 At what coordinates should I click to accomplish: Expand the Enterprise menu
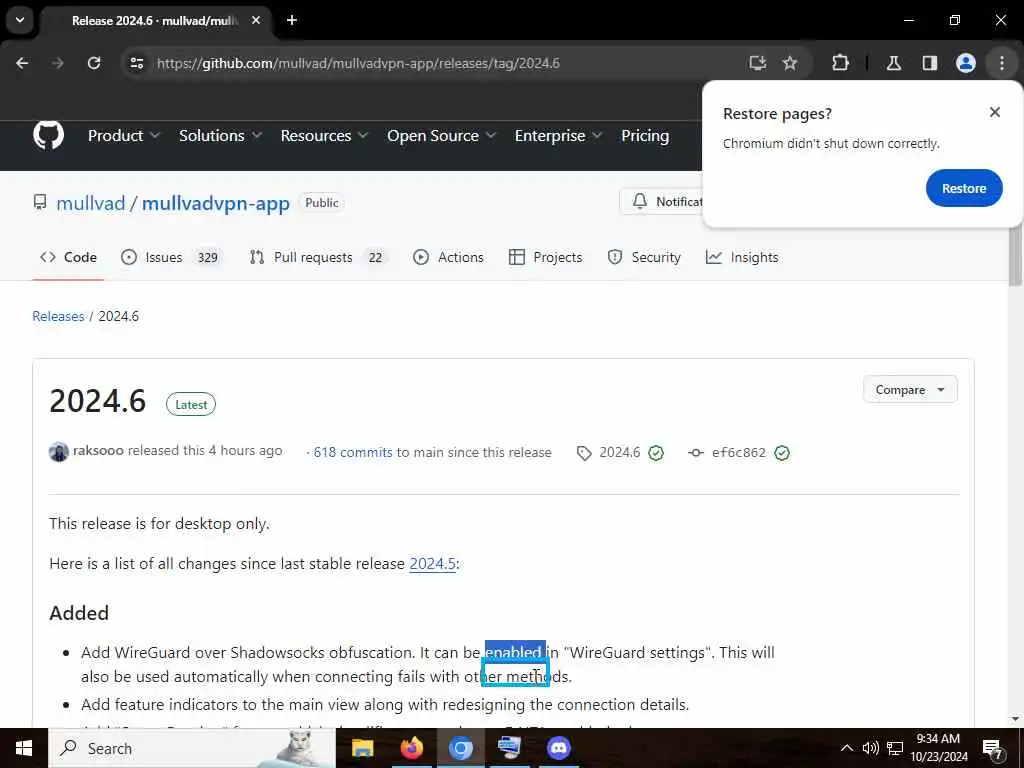click(x=558, y=135)
